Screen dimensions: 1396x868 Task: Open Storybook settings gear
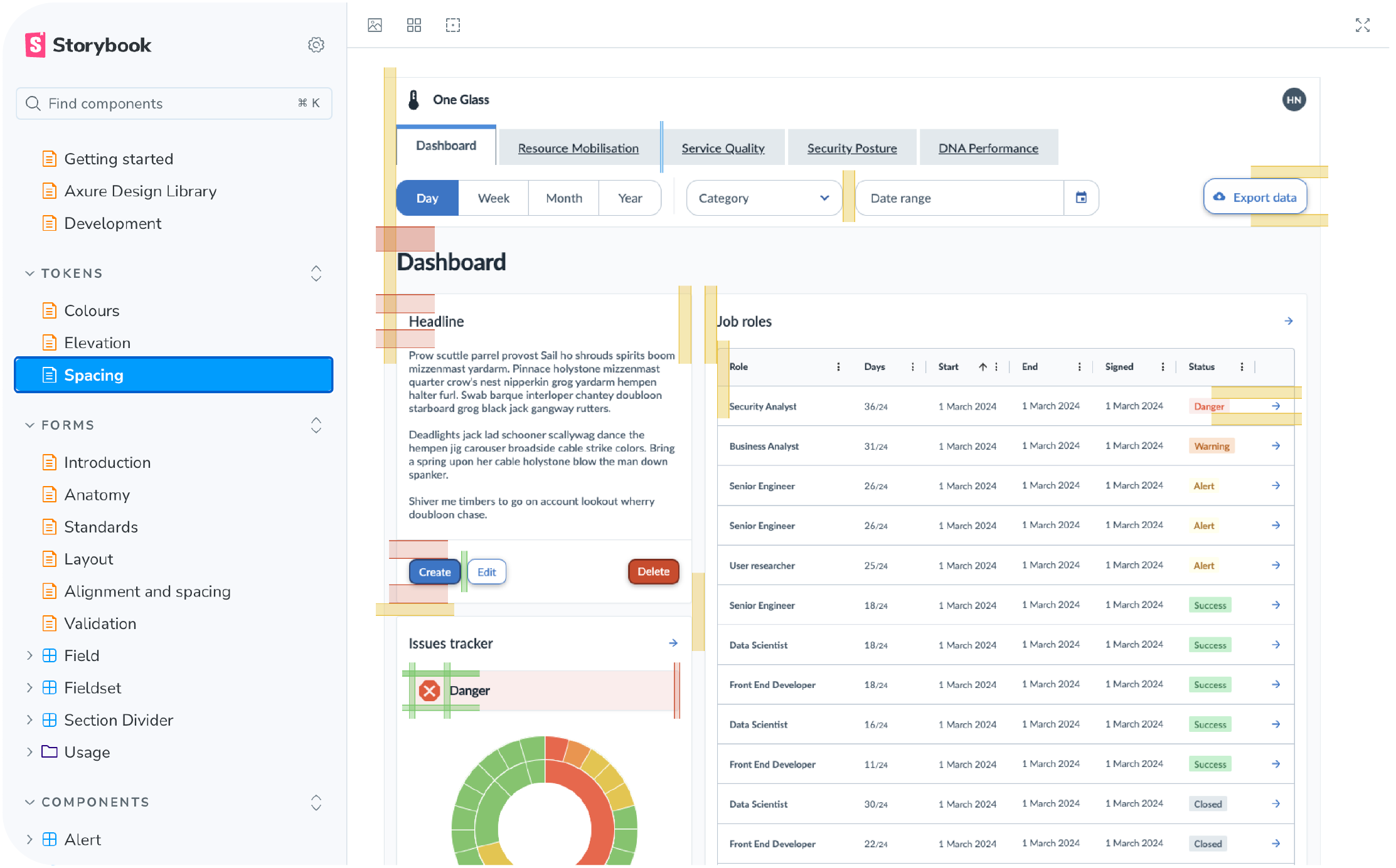(316, 45)
